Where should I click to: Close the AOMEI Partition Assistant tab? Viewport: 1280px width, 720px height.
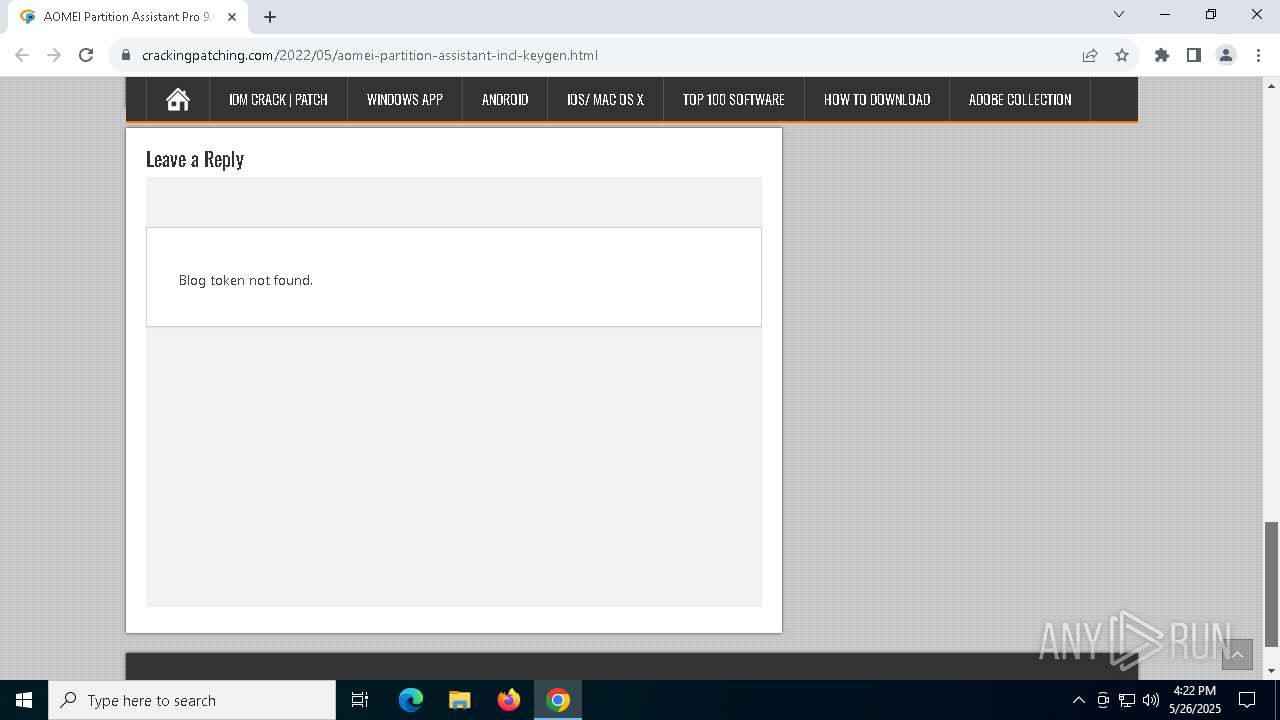pos(232,17)
